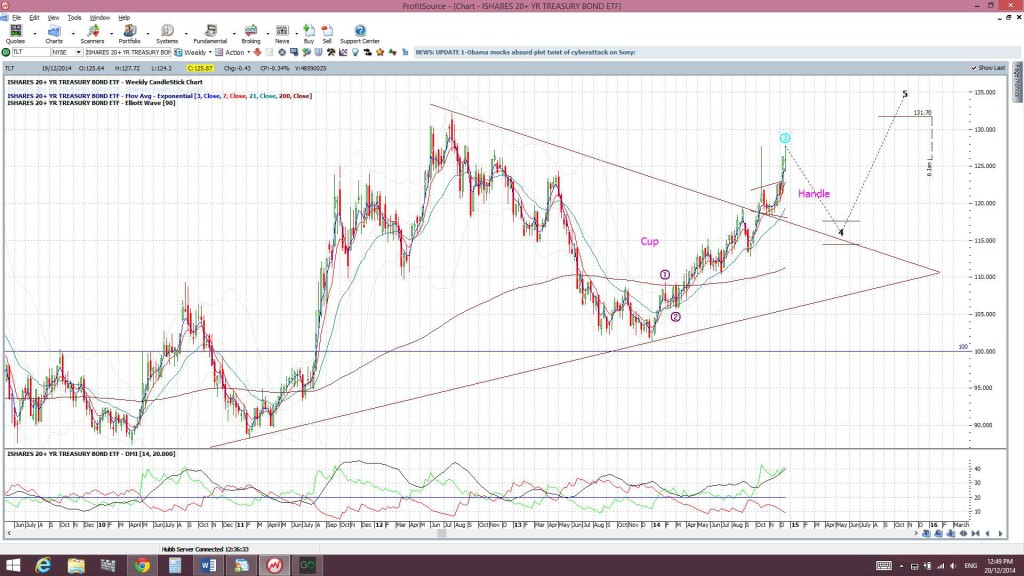Open the Tools menu
Image resolution: width=1024 pixels, height=576 pixels.
click(x=74, y=18)
